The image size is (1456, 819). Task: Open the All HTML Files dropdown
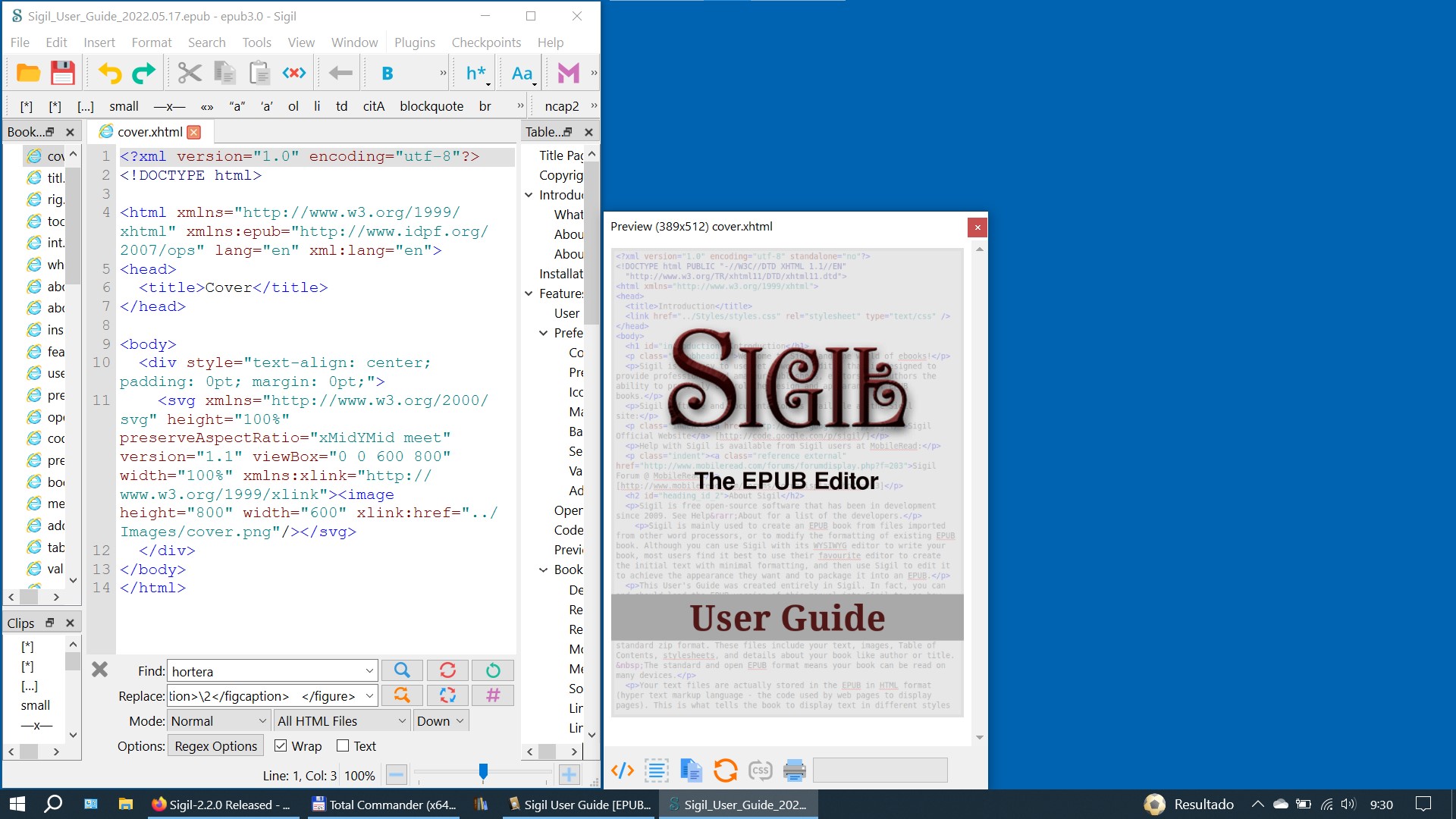pyautogui.click(x=342, y=721)
